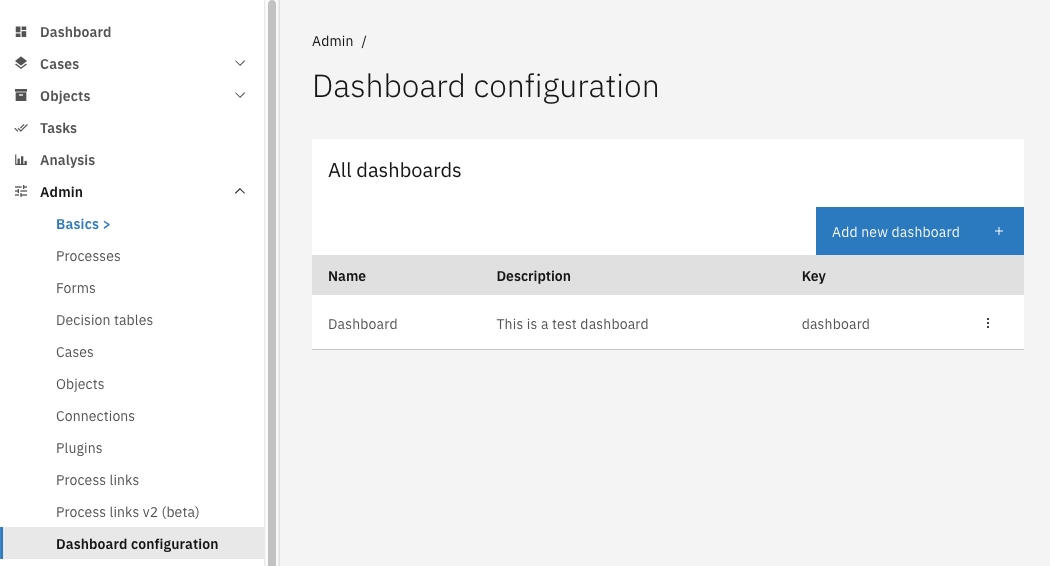Open Process links v2 (beta)
The height and width of the screenshot is (566, 1050).
click(x=127, y=512)
